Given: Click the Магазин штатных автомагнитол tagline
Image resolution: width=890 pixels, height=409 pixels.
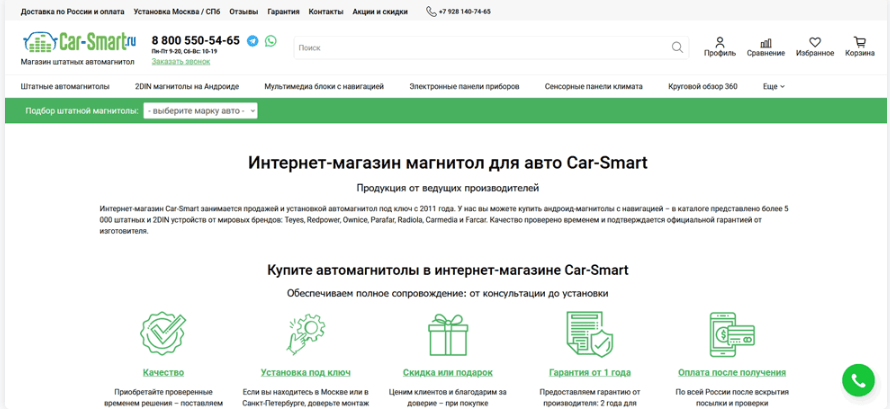Looking at the screenshot, I should [x=78, y=62].
